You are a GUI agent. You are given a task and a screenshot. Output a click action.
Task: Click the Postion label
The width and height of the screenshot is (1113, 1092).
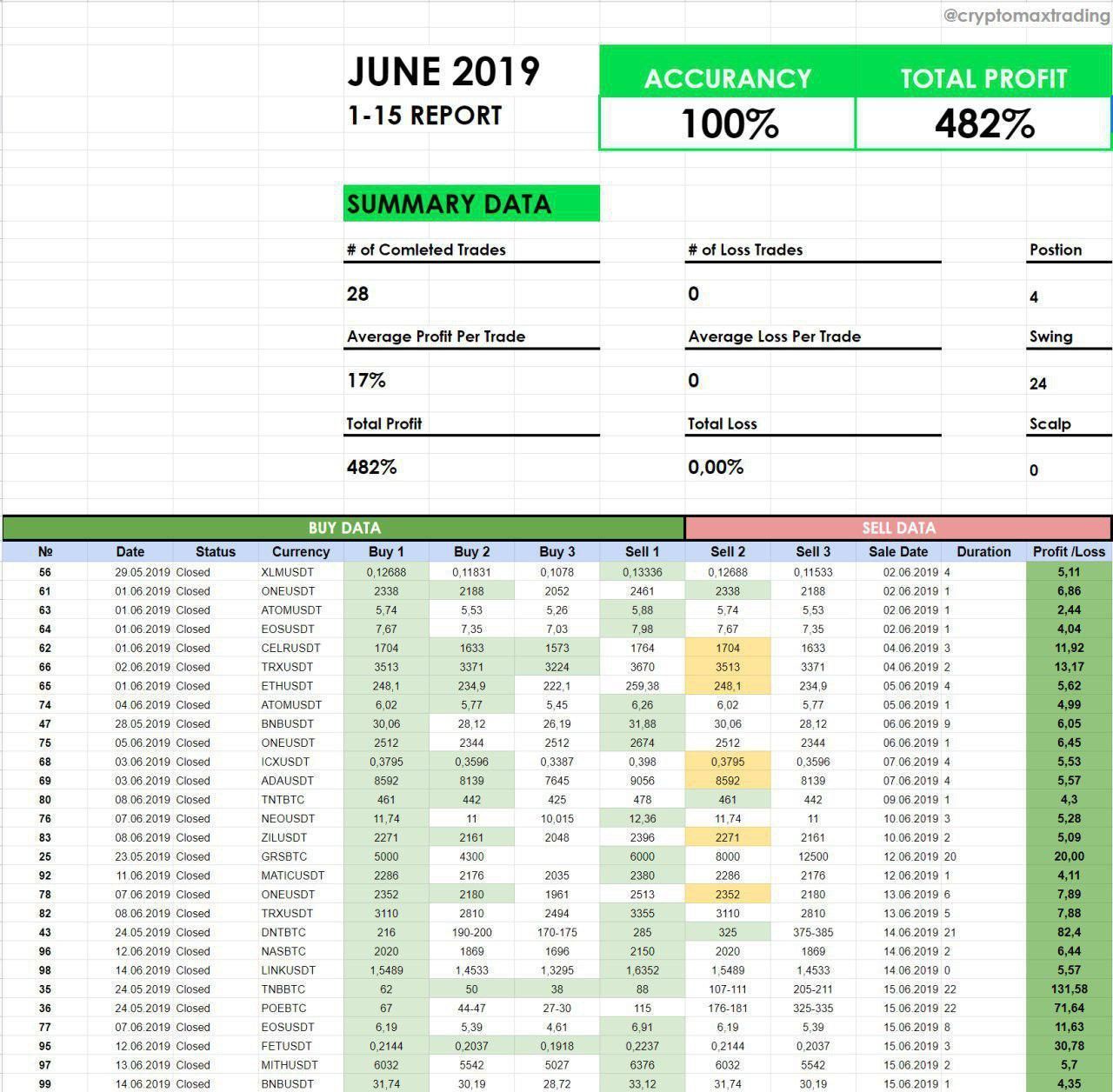(x=1056, y=250)
